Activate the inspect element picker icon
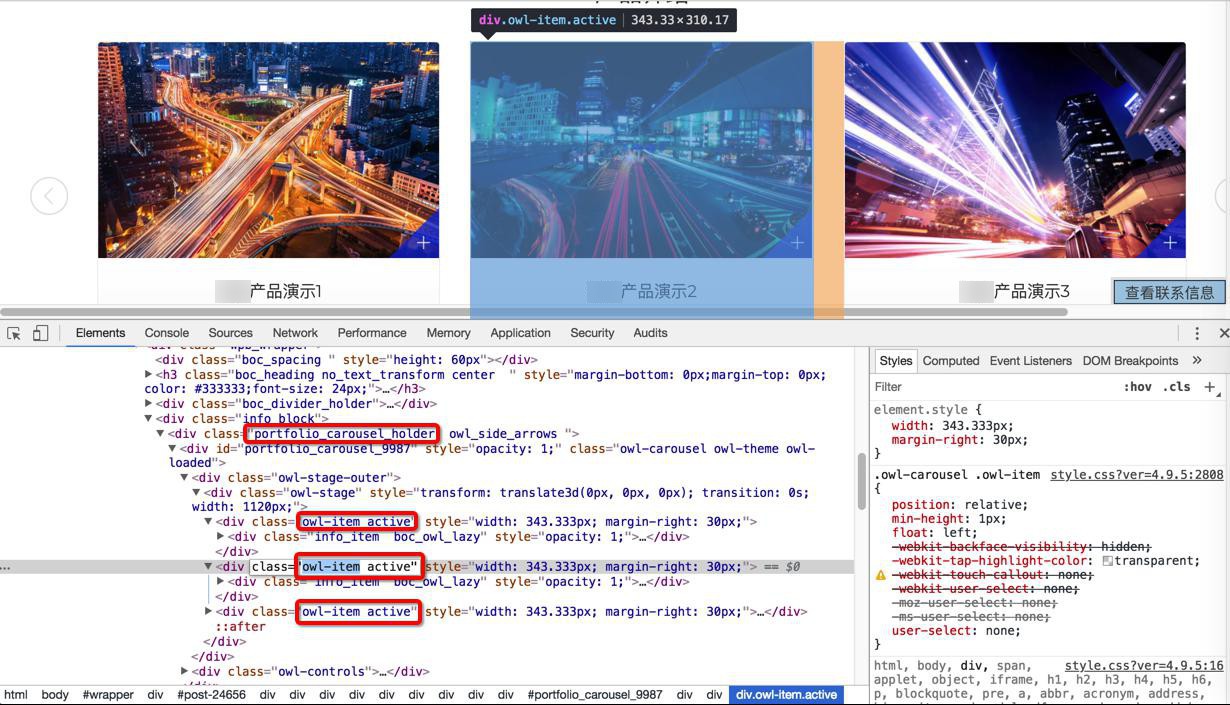The width and height of the screenshot is (1230, 705). point(14,333)
